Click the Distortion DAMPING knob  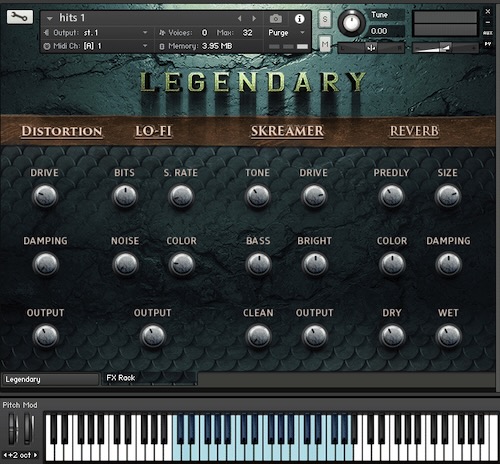click(x=46, y=264)
